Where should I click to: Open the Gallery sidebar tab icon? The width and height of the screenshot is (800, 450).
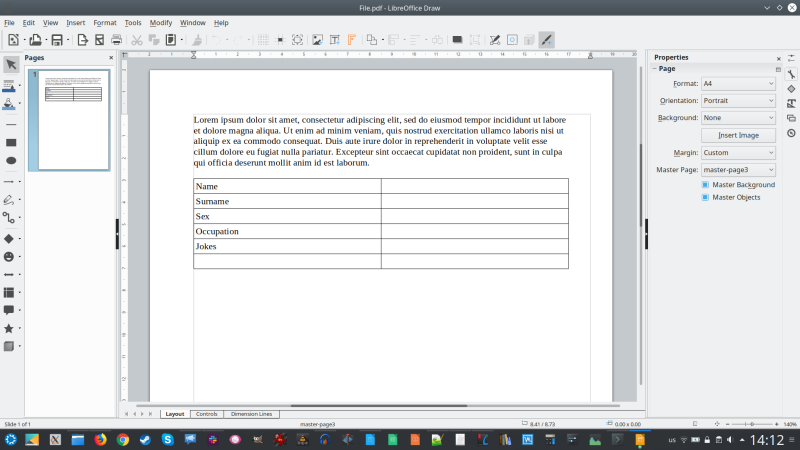(x=791, y=118)
